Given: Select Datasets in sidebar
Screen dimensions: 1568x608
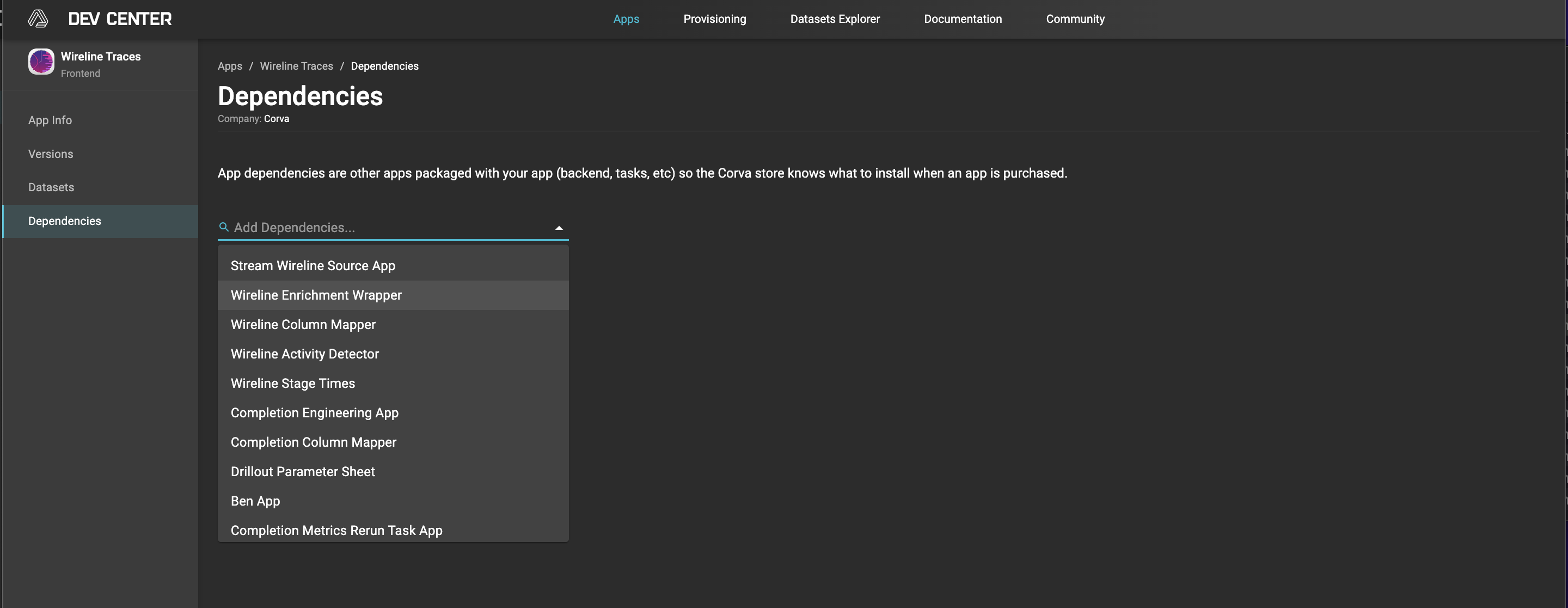Looking at the screenshot, I should 100,187.
